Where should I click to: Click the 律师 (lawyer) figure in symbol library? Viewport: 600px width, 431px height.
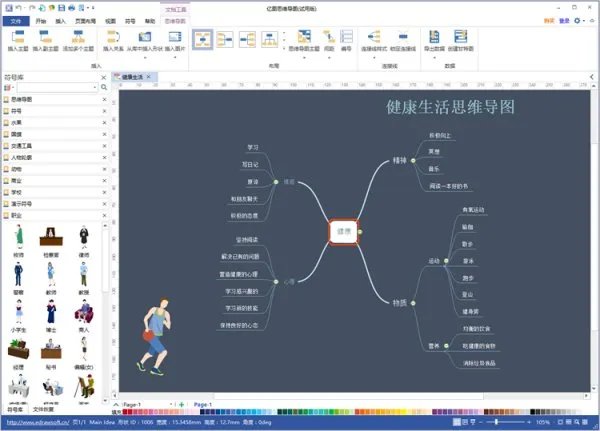coord(84,237)
